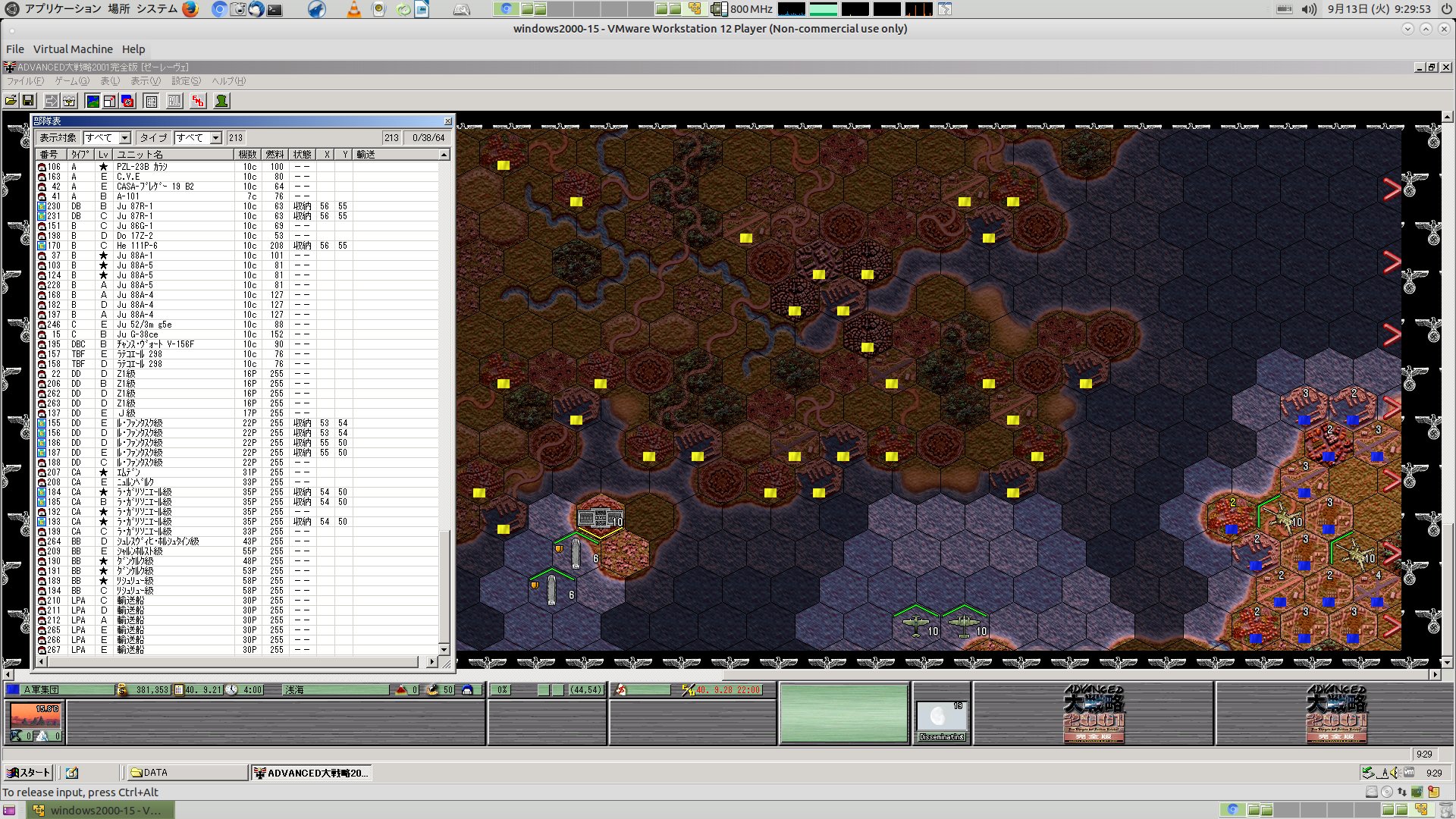Select the Ju 52/3m g5e unit row
This screenshot has height=819, width=1456.
237,325
